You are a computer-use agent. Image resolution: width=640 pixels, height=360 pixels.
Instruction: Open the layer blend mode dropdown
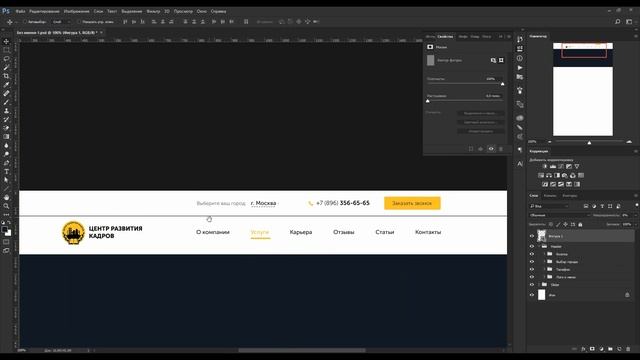560,215
